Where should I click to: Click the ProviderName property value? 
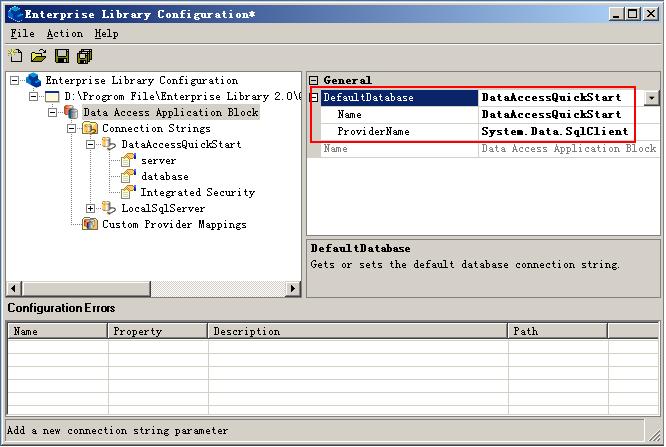coord(555,131)
